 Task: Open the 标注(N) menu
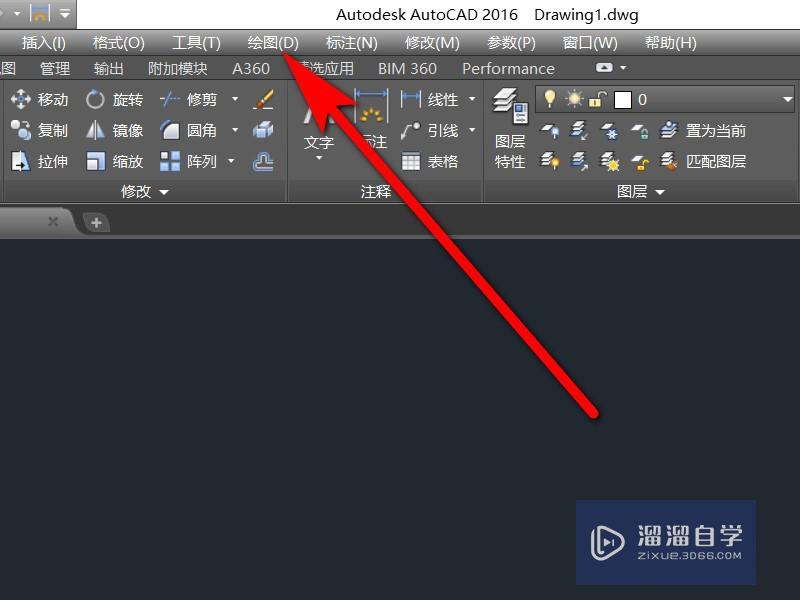pos(352,43)
